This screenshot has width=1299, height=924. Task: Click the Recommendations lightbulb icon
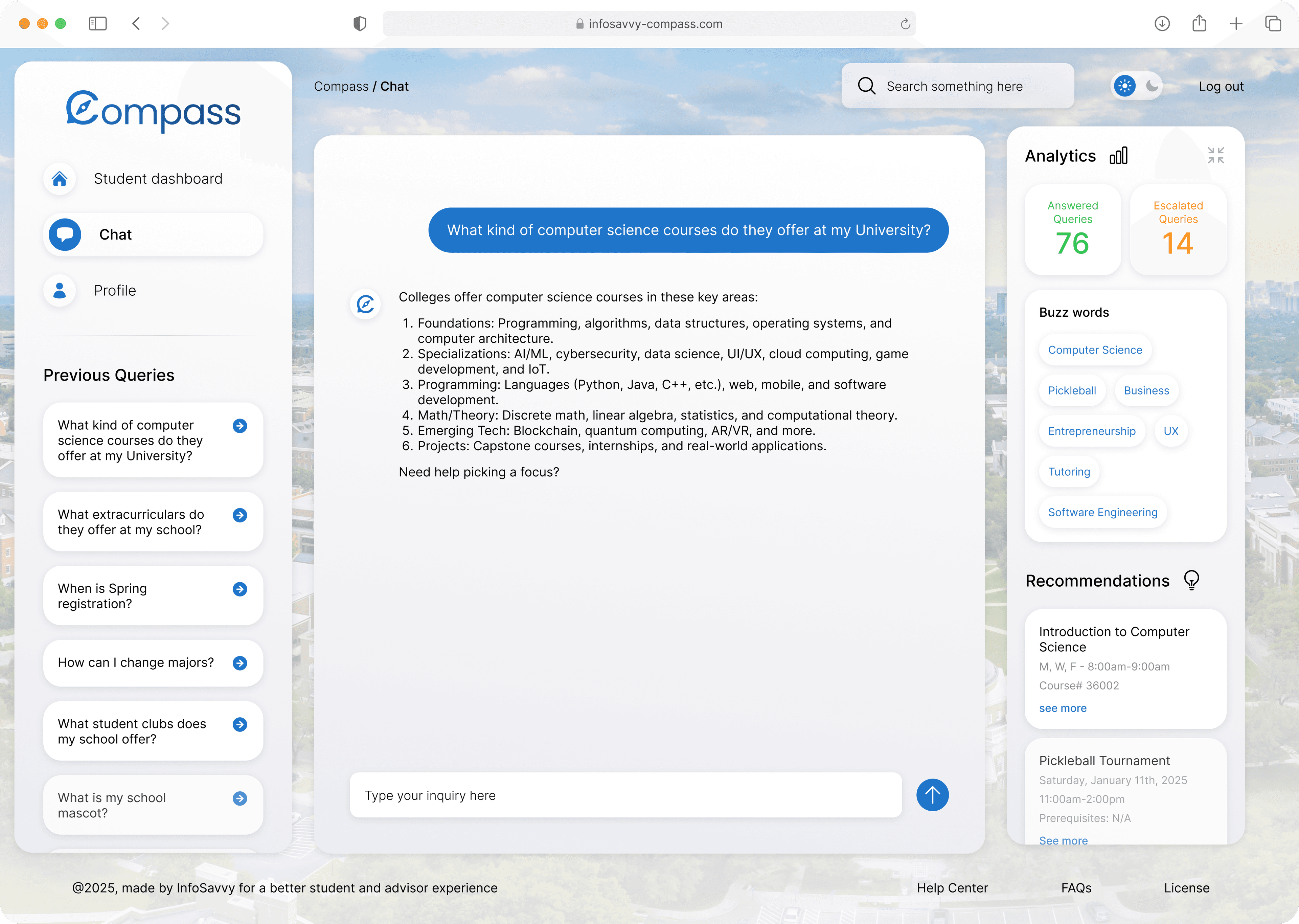1191,580
